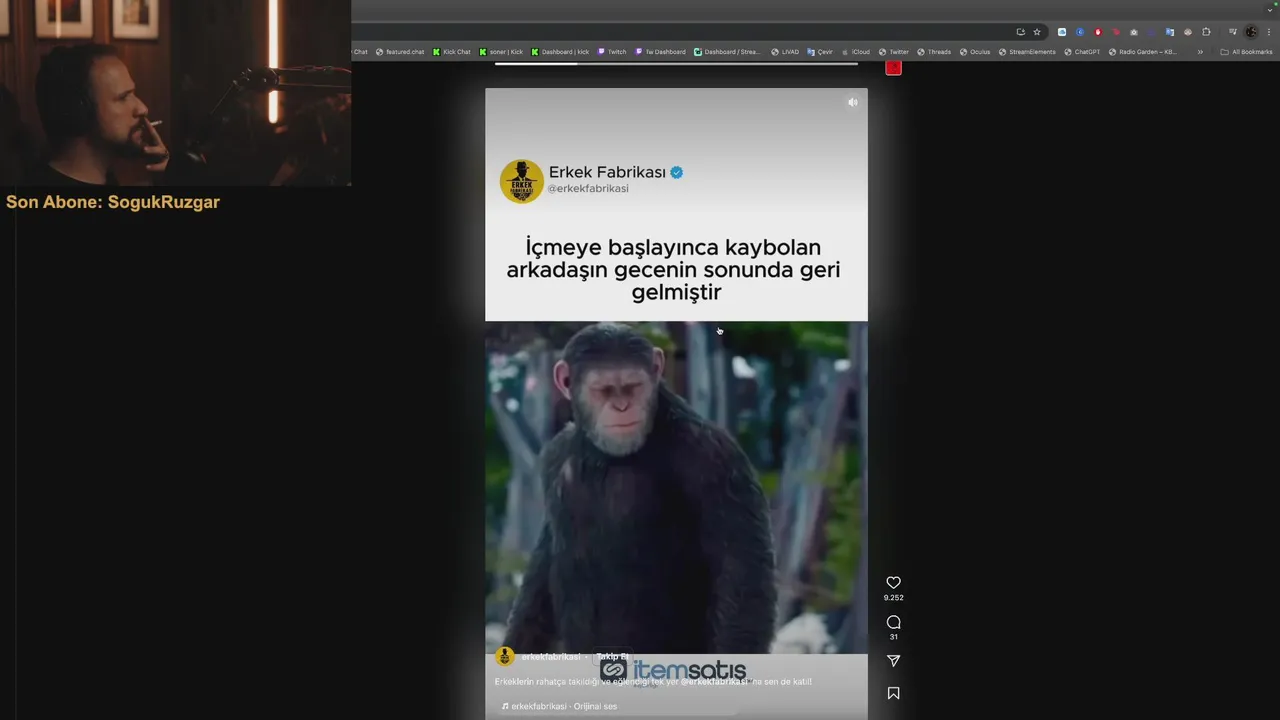Toggle the reel's sound with the speaker icon
1280x720 pixels.
(852, 102)
